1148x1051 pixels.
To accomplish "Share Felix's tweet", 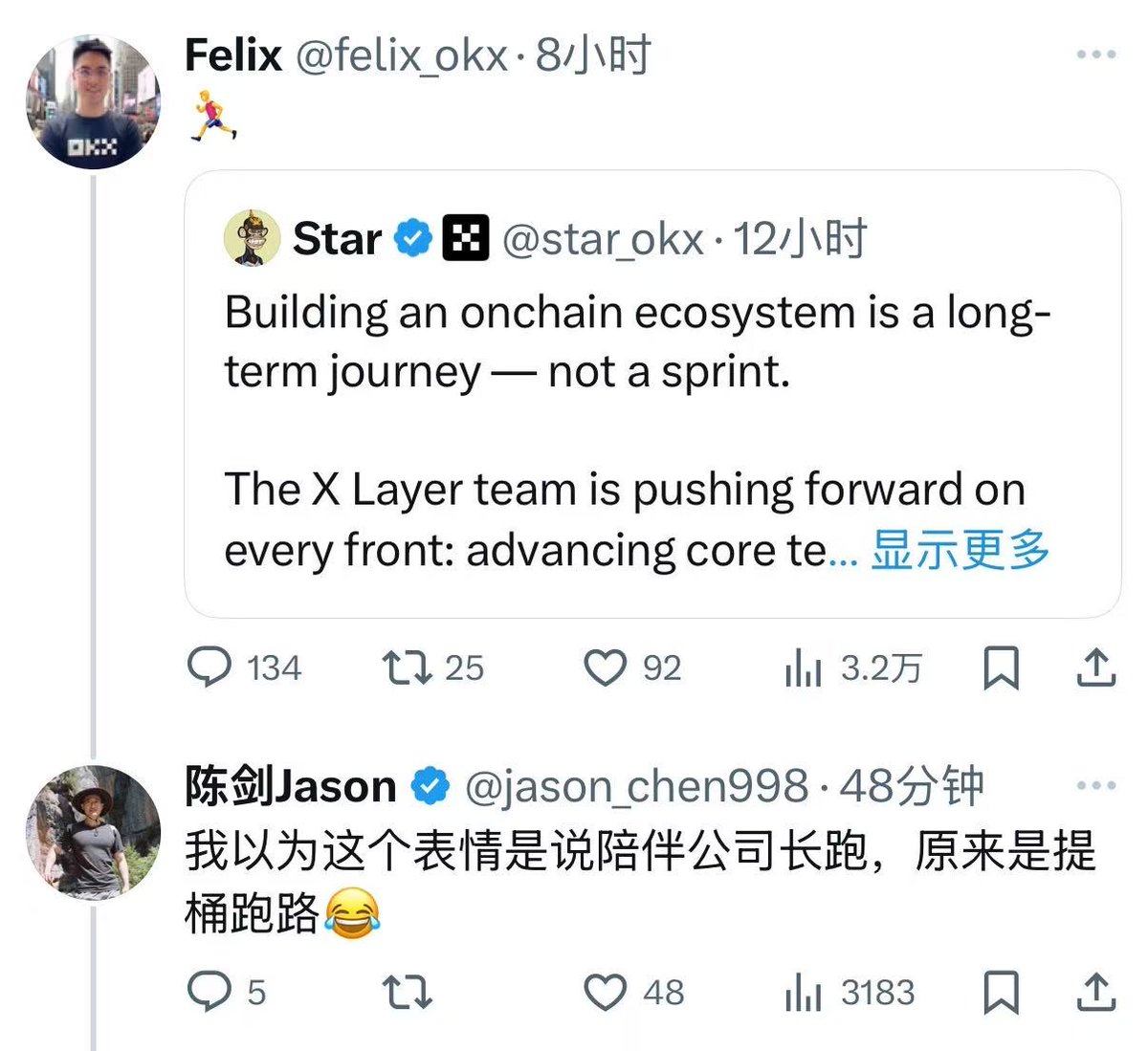I will pyautogui.click(x=1096, y=668).
